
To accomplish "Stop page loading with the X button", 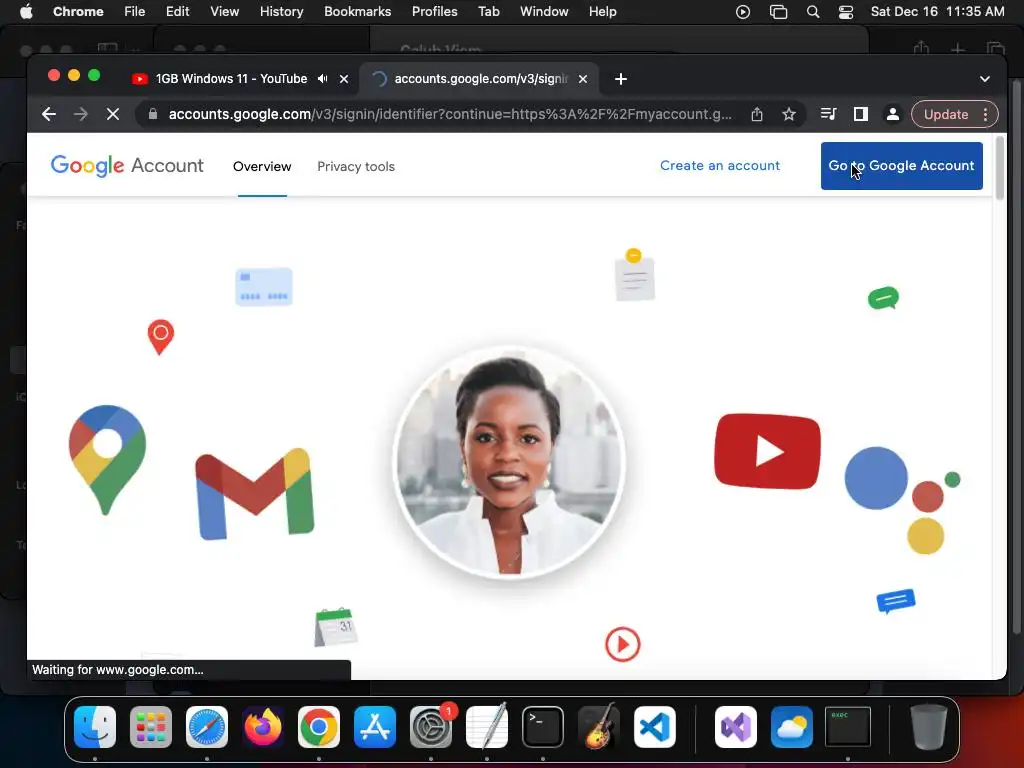I will (113, 114).
